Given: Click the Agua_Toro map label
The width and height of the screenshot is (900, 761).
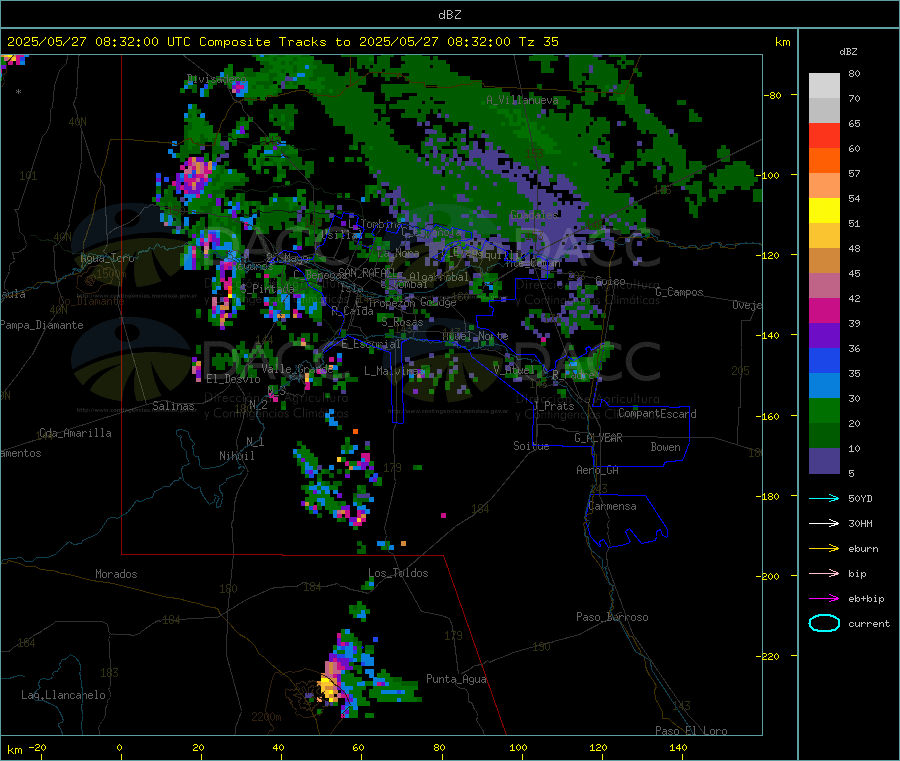Looking at the screenshot, I should pyautogui.click(x=107, y=258).
